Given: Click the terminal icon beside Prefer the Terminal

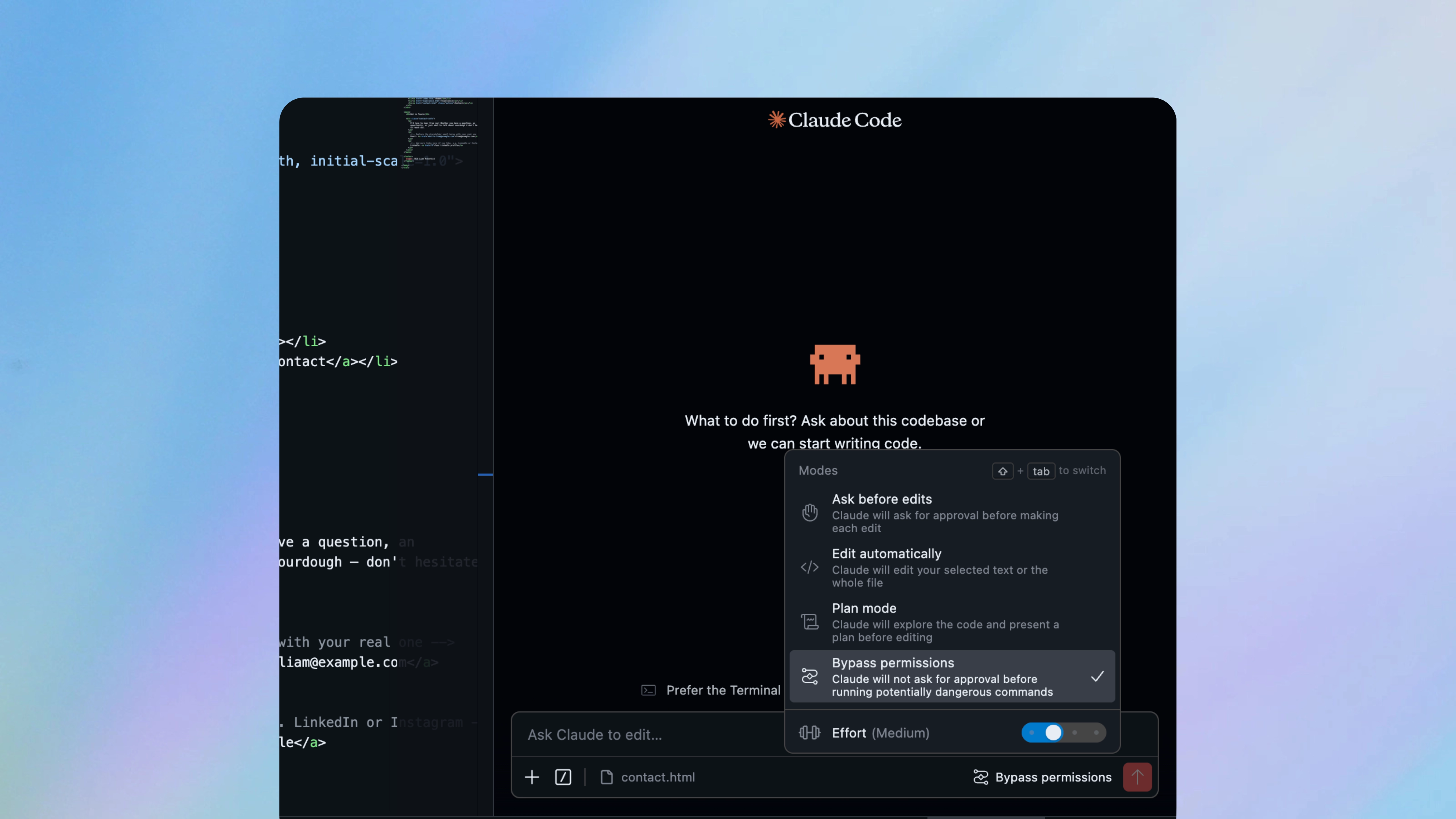Looking at the screenshot, I should coord(648,690).
